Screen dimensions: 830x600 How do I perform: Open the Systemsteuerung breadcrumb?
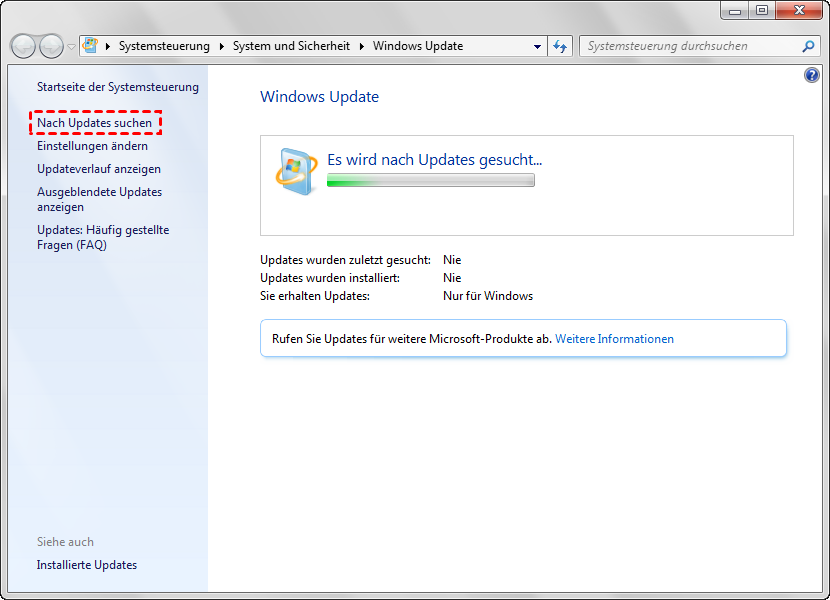point(164,46)
